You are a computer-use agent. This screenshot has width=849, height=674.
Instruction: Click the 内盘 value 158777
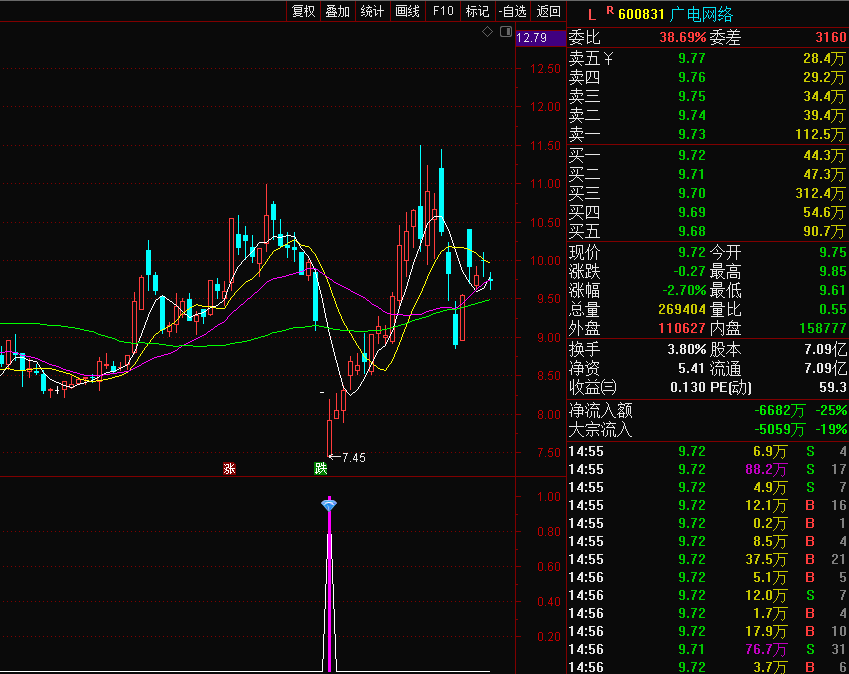[x=823, y=328]
